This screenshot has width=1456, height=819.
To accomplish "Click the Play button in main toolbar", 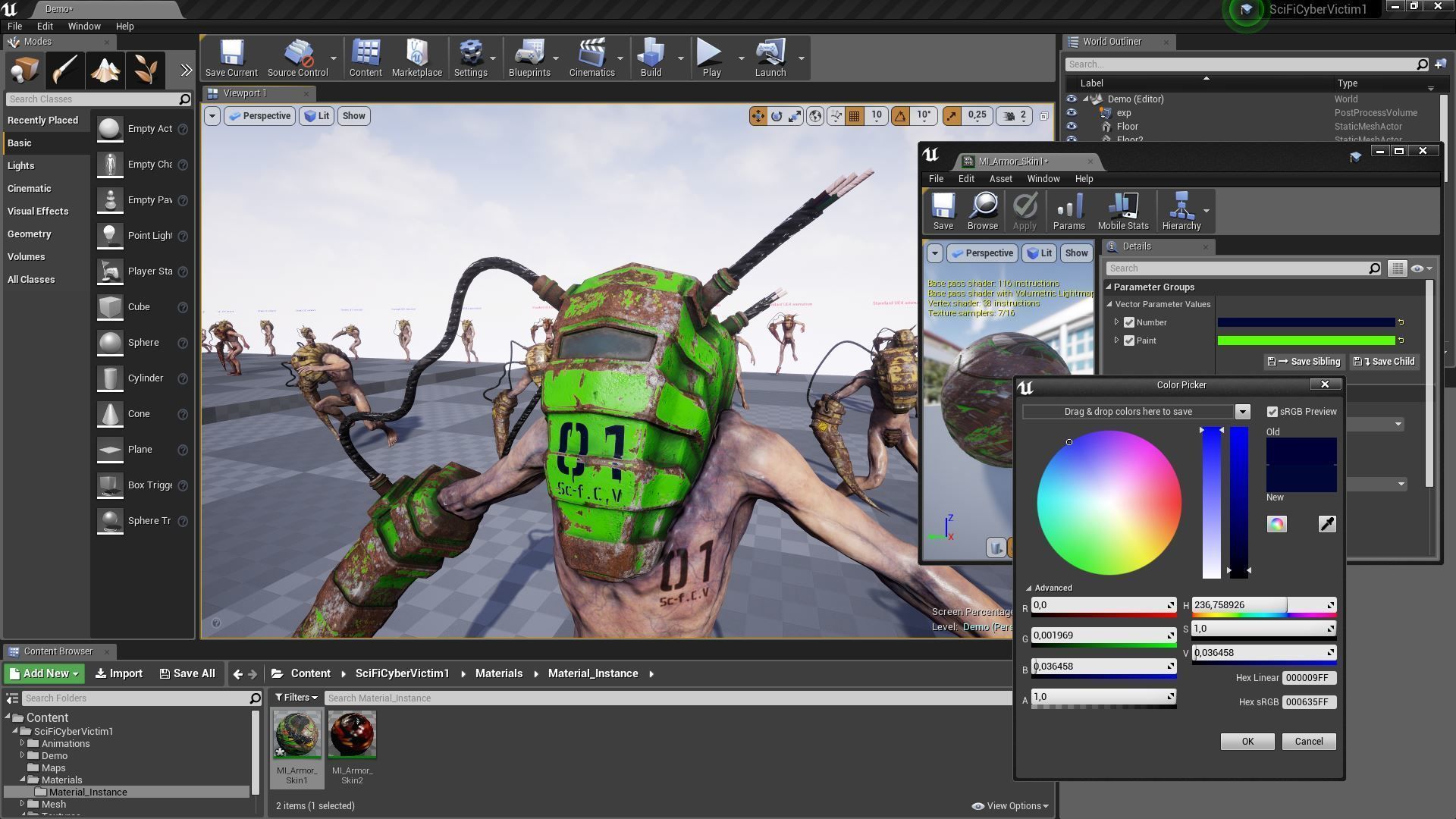I will click(711, 58).
